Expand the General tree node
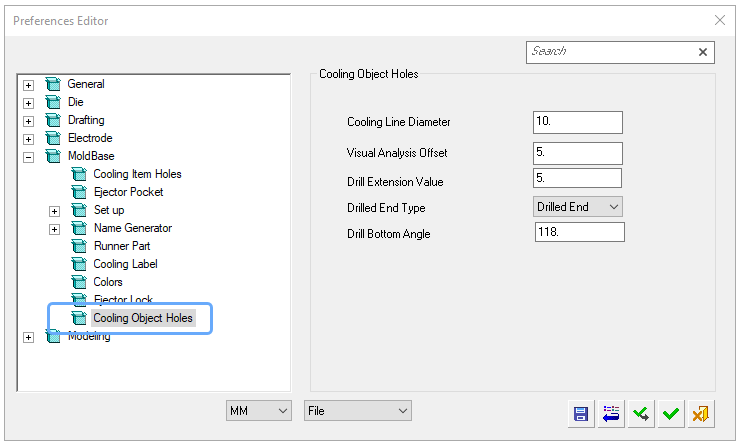This screenshot has height=445, width=740. (28, 85)
